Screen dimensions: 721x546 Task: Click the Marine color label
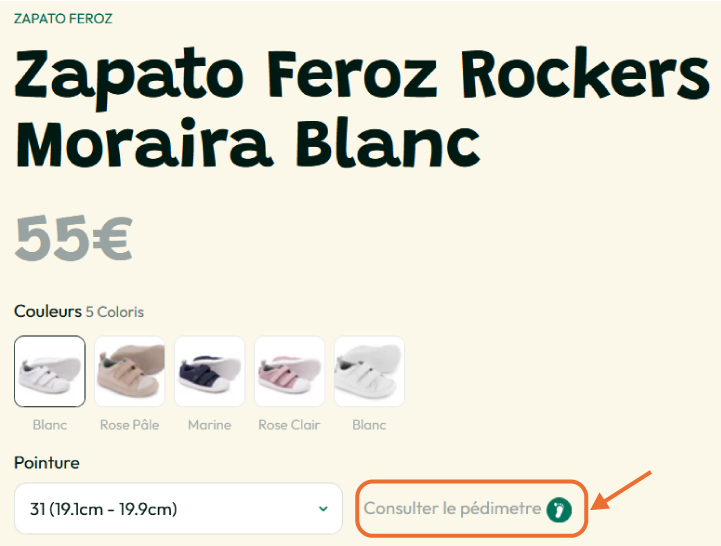[210, 425]
